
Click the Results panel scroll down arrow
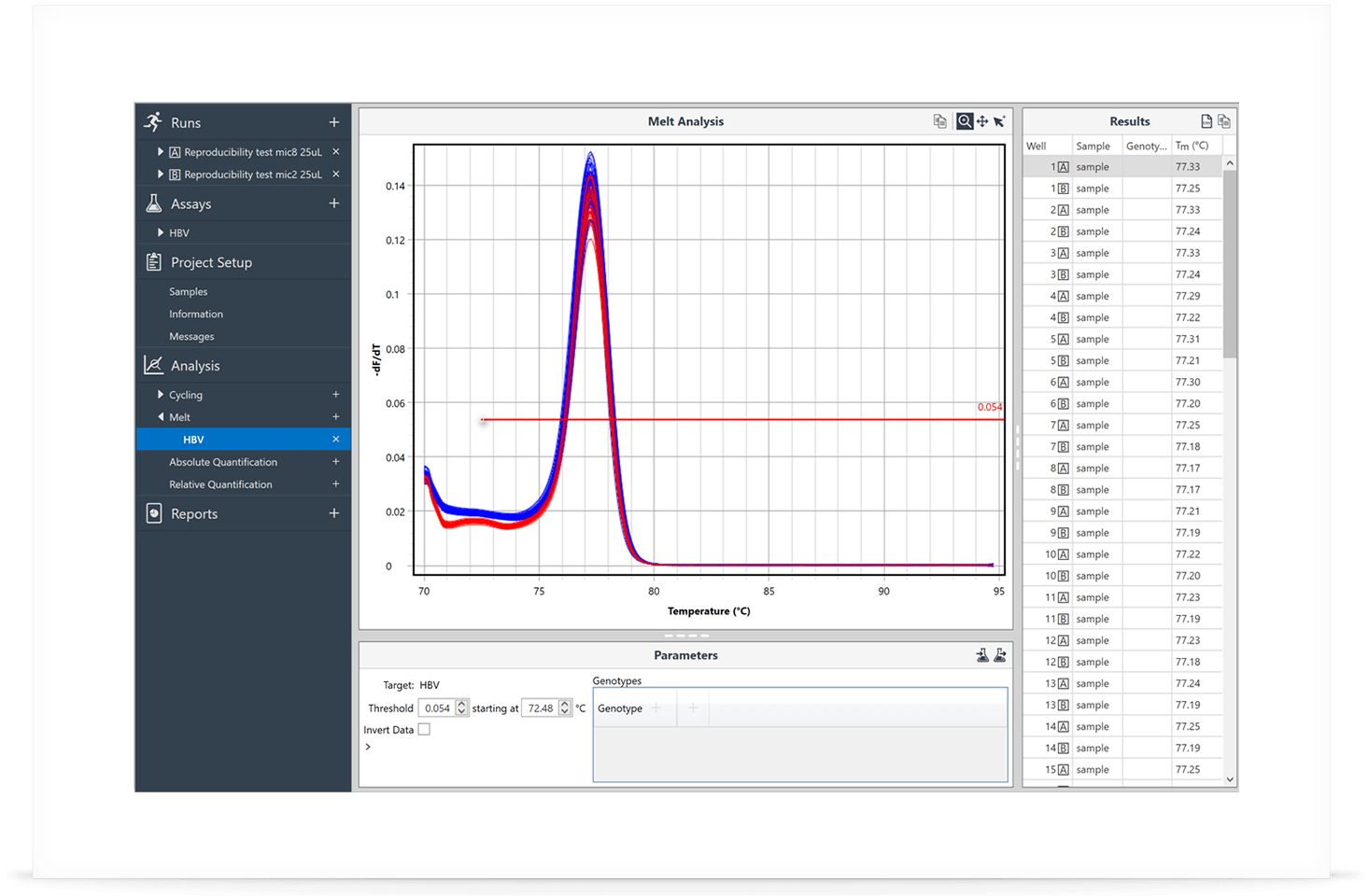click(1230, 779)
